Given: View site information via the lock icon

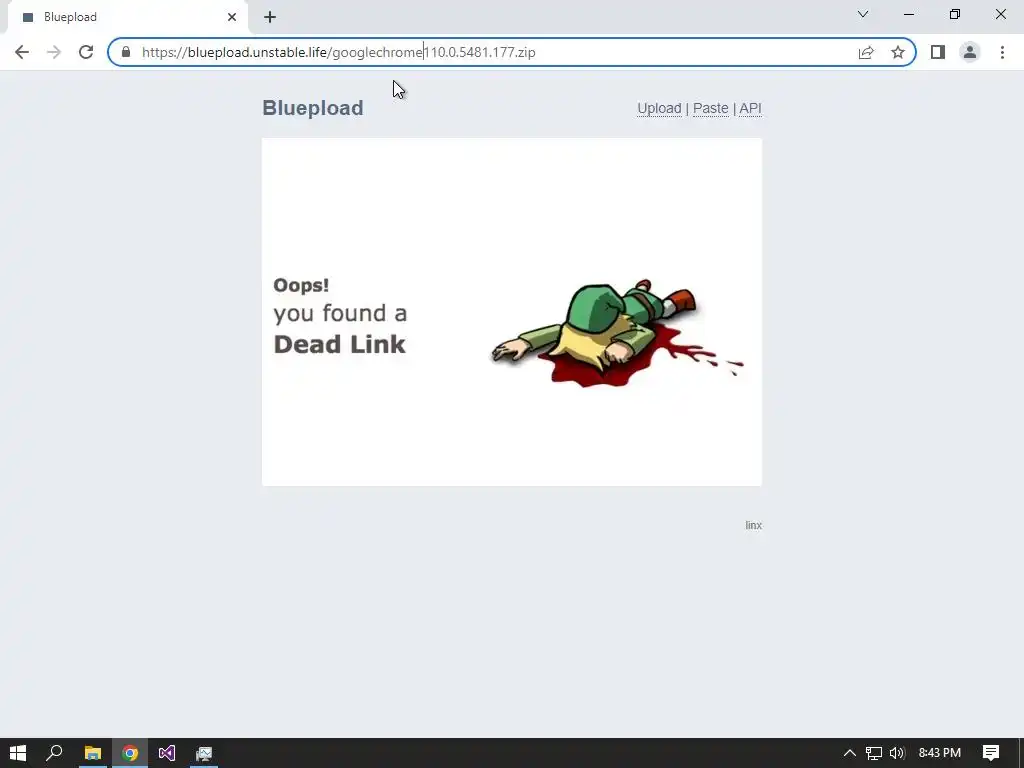Looking at the screenshot, I should (x=126, y=52).
